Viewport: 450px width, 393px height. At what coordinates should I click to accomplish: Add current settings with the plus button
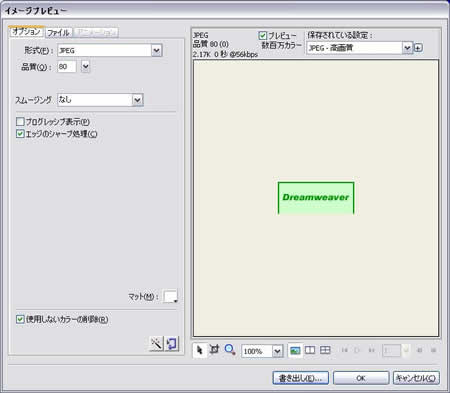click(x=418, y=48)
